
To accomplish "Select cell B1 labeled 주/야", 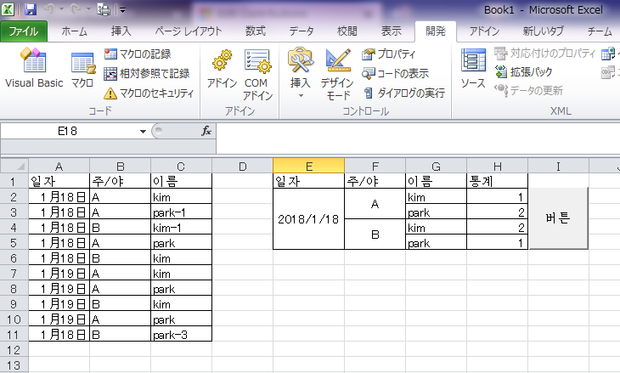I will pos(120,181).
